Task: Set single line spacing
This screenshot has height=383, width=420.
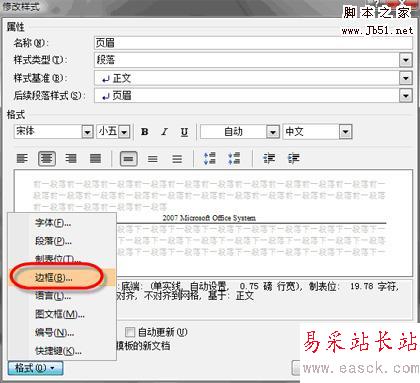Action: (x=128, y=159)
